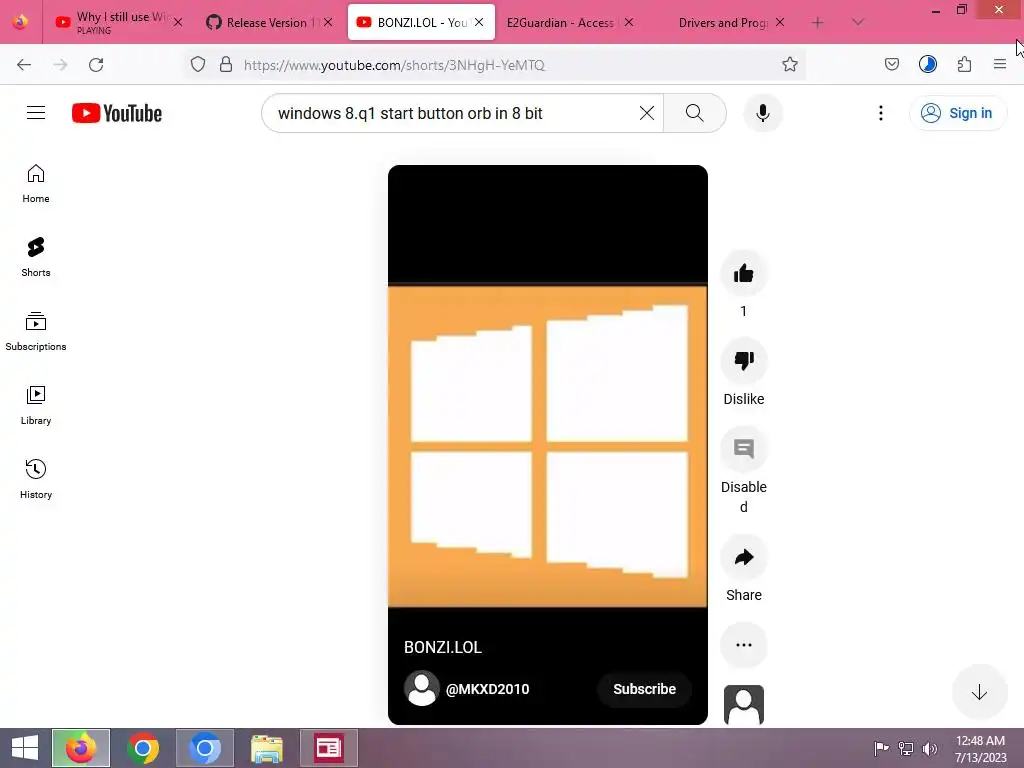Open red news app on taskbar
The width and height of the screenshot is (1024, 768).
tap(328, 748)
